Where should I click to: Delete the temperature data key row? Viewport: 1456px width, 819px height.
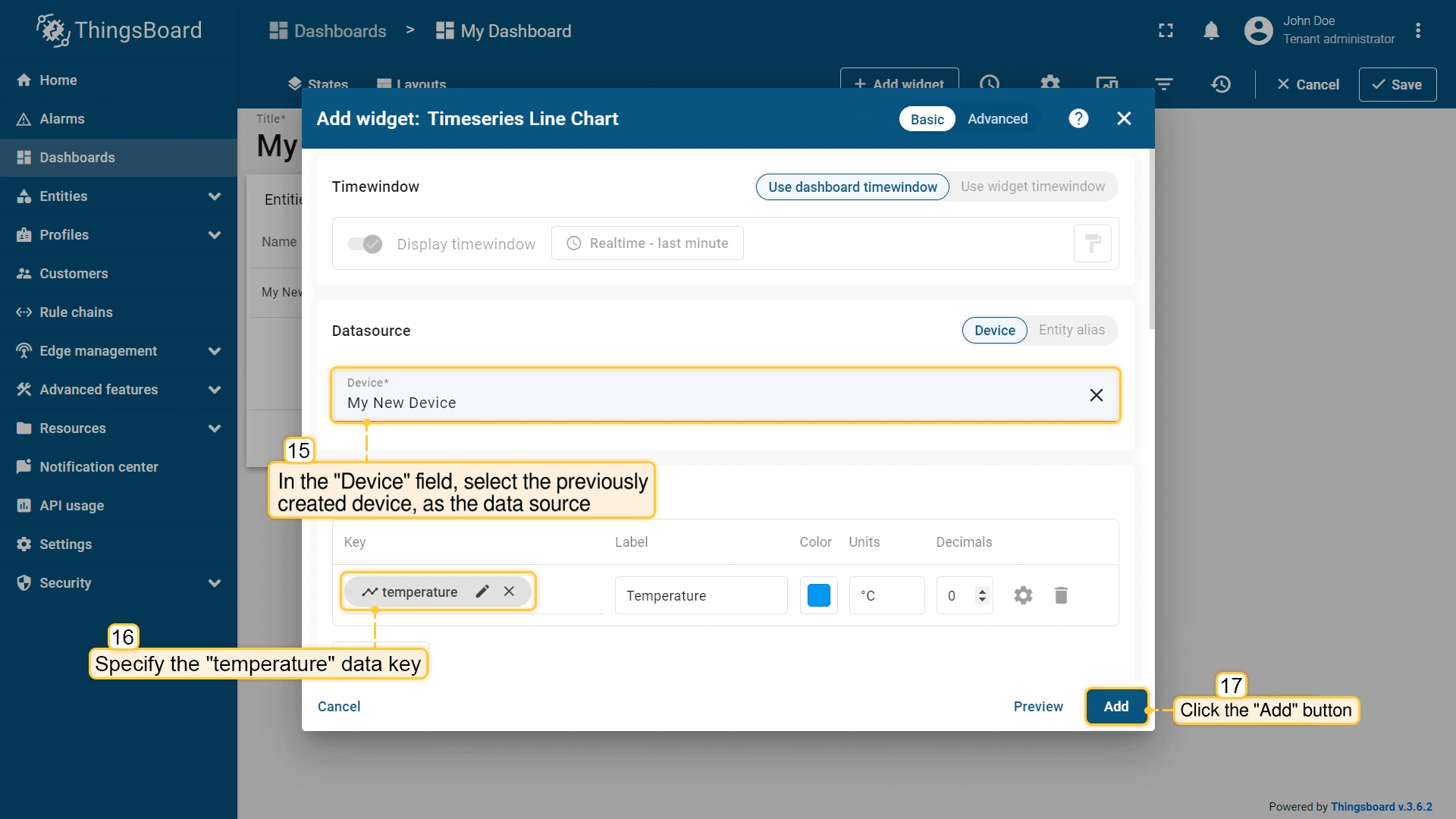pyautogui.click(x=1061, y=595)
